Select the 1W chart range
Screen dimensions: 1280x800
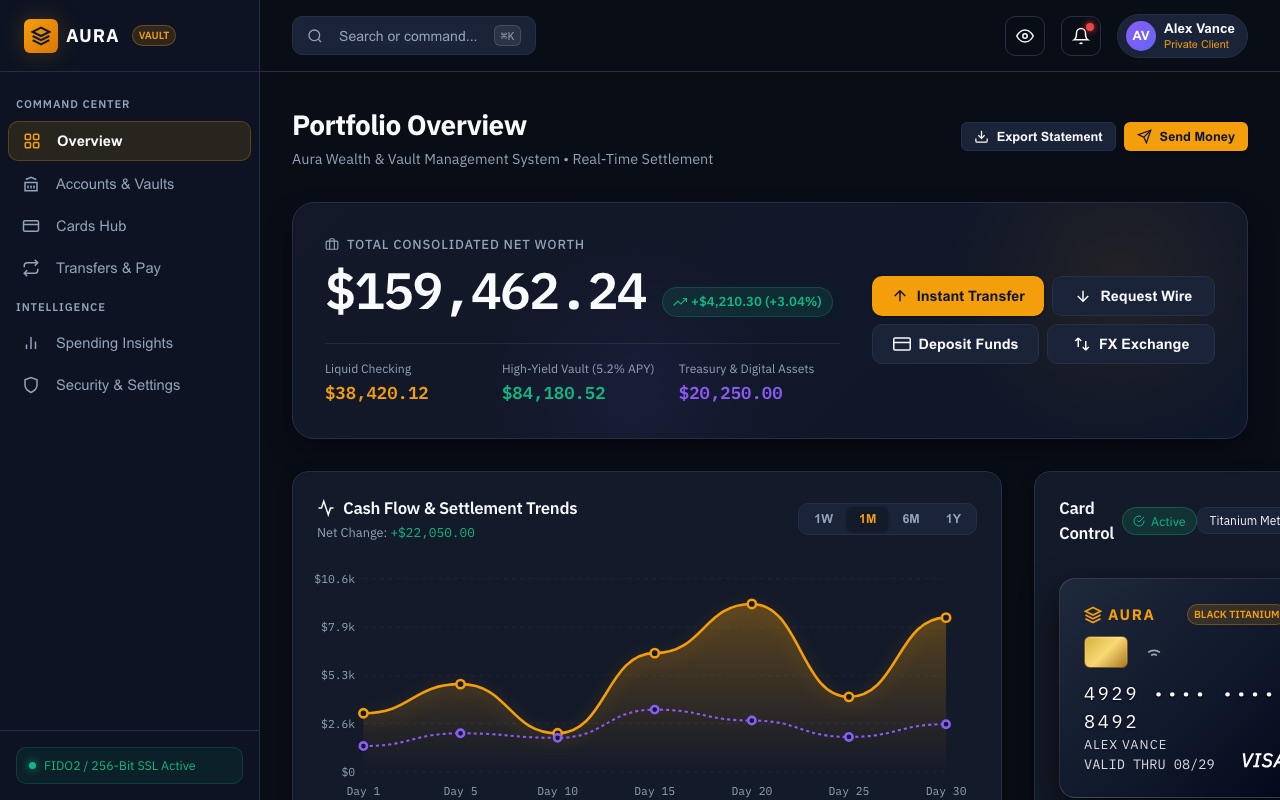(x=824, y=519)
